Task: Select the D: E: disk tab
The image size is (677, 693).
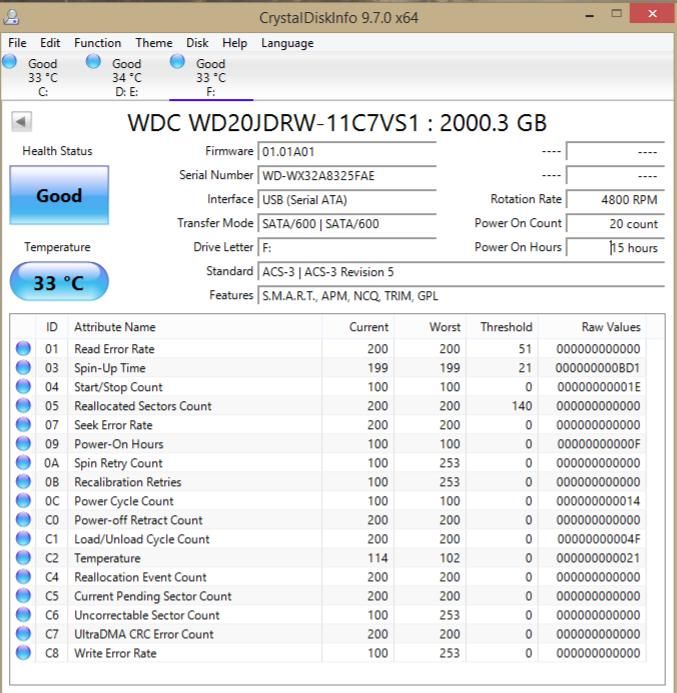Action: (126, 77)
